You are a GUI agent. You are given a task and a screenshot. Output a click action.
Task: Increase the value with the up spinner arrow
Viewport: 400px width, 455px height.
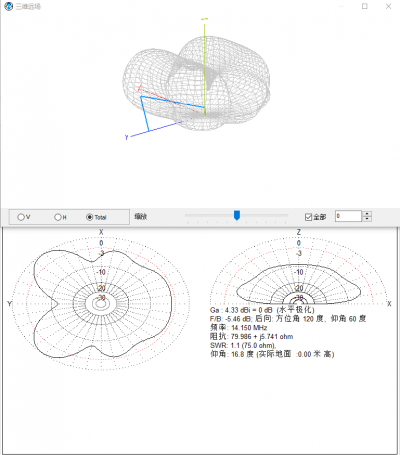367,213
